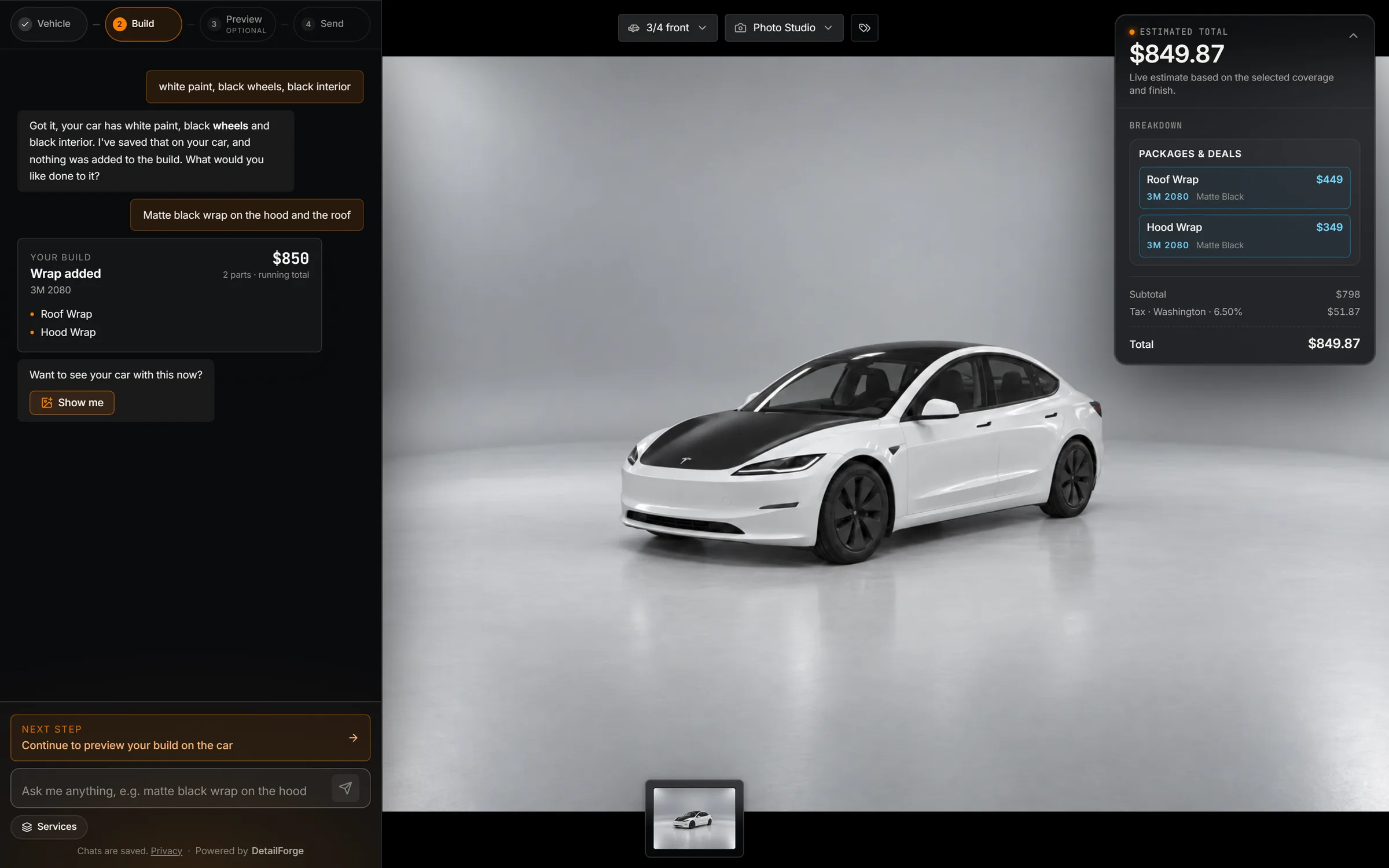The width and height of the screenshot is (1389, 868).
Task: Click the checkmark icon on Vehicle step
Action: [x=25, y=24]
